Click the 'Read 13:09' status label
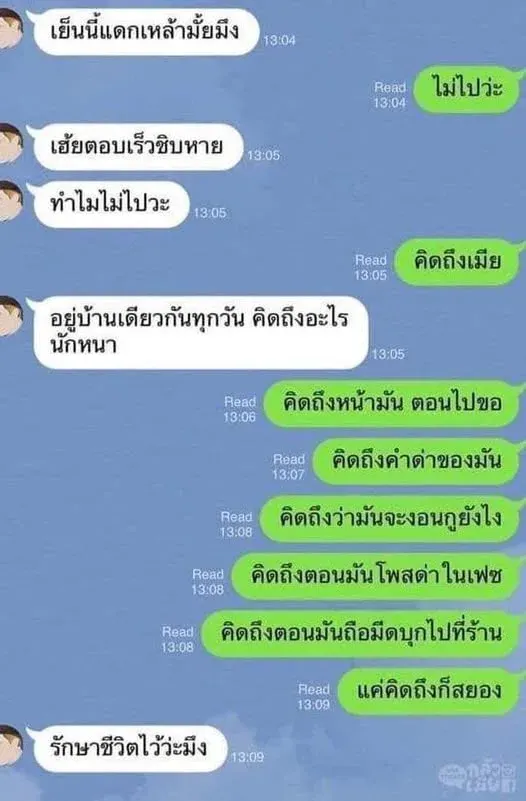The image size is (526, 801). pos(314,697)
